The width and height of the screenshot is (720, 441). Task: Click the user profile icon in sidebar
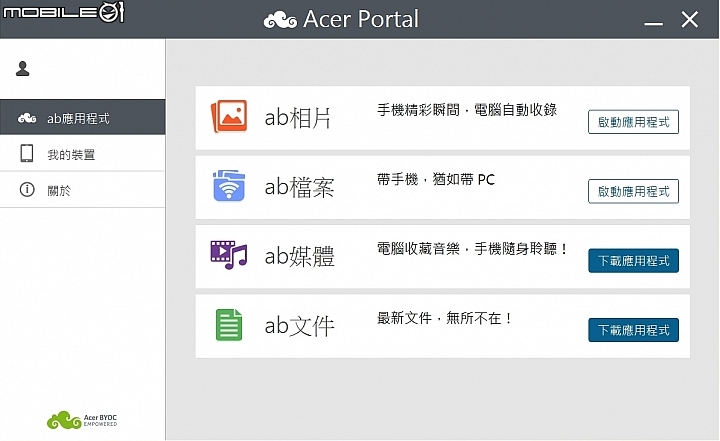tap(22, 68)
